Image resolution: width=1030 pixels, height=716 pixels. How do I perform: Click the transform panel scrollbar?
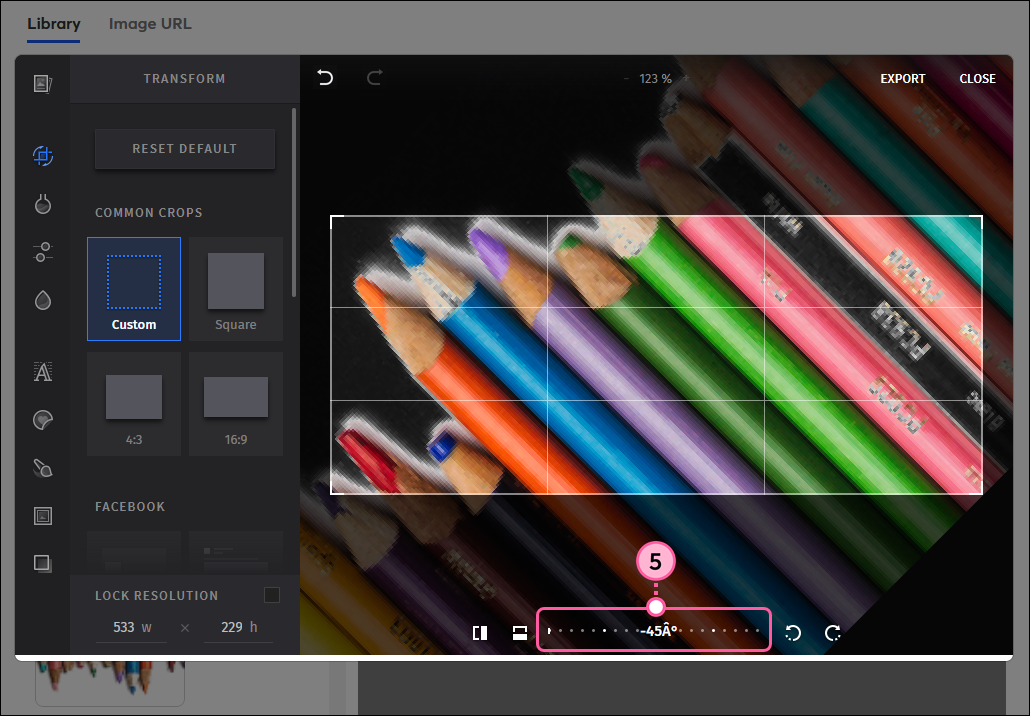294,202
